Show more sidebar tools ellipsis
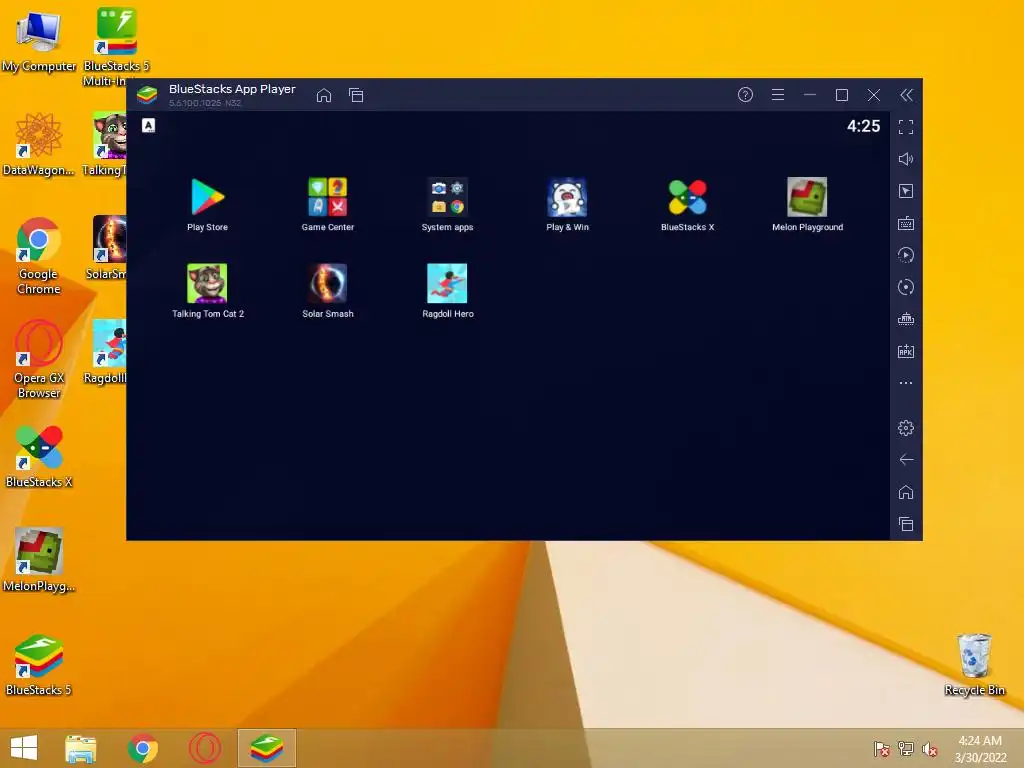 point(906,383)
